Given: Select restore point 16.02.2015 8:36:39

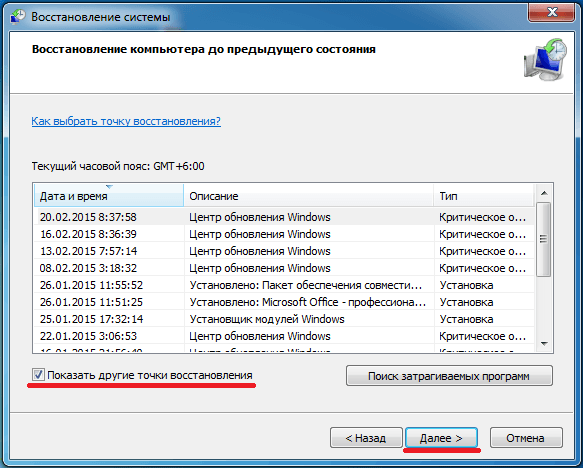Looking at the screenshot, I should [x=284, y=234].
